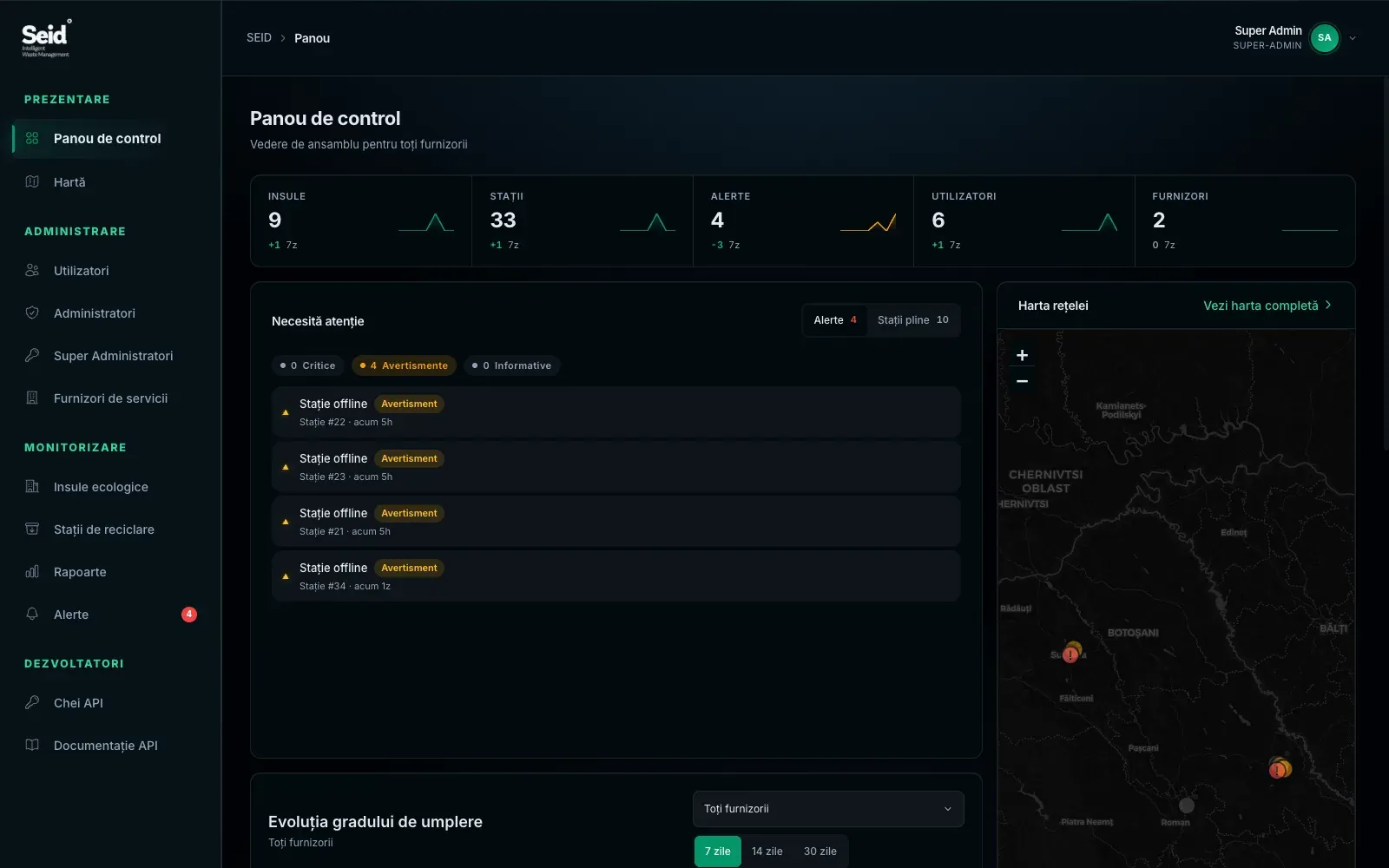This screenshot has width=1389, height=868.
Task: Click the Furnizori de servicii building icon
Action: coord(32,398)
